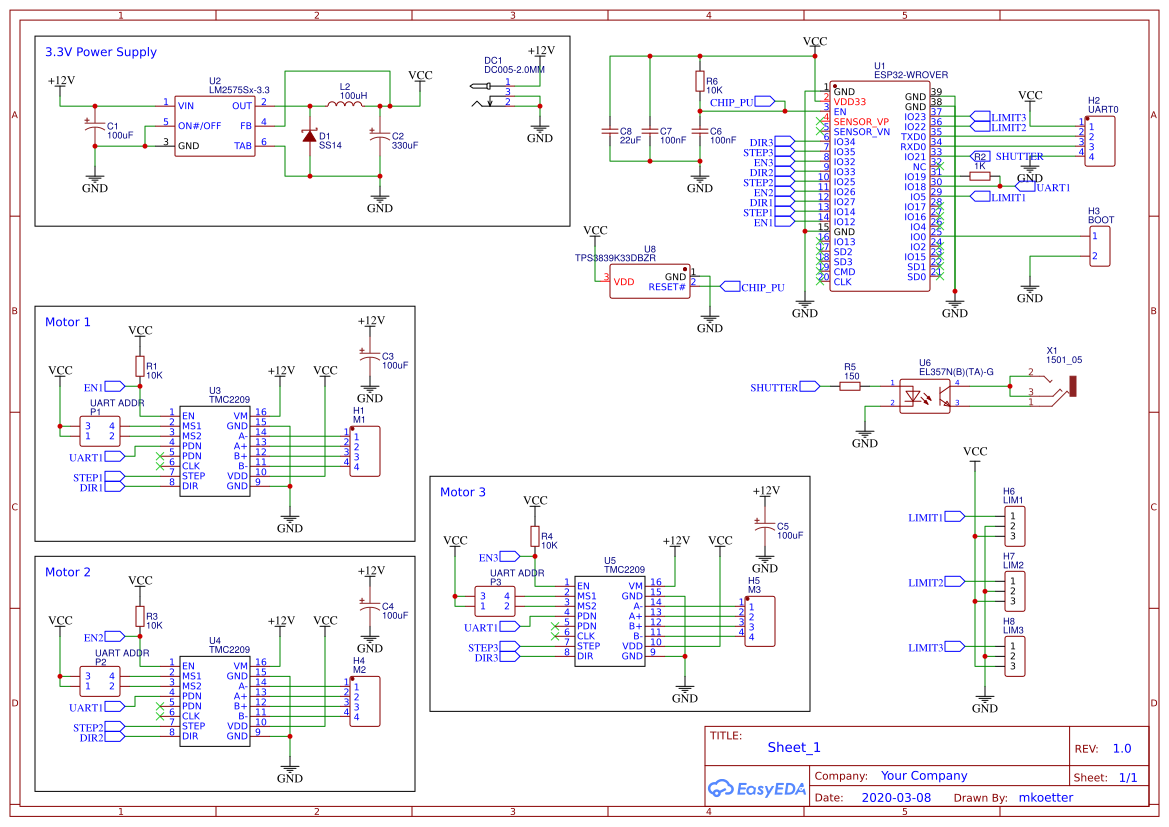Select the H6 LIM1 connector

pyautogui.click(x=1013, y=526)
